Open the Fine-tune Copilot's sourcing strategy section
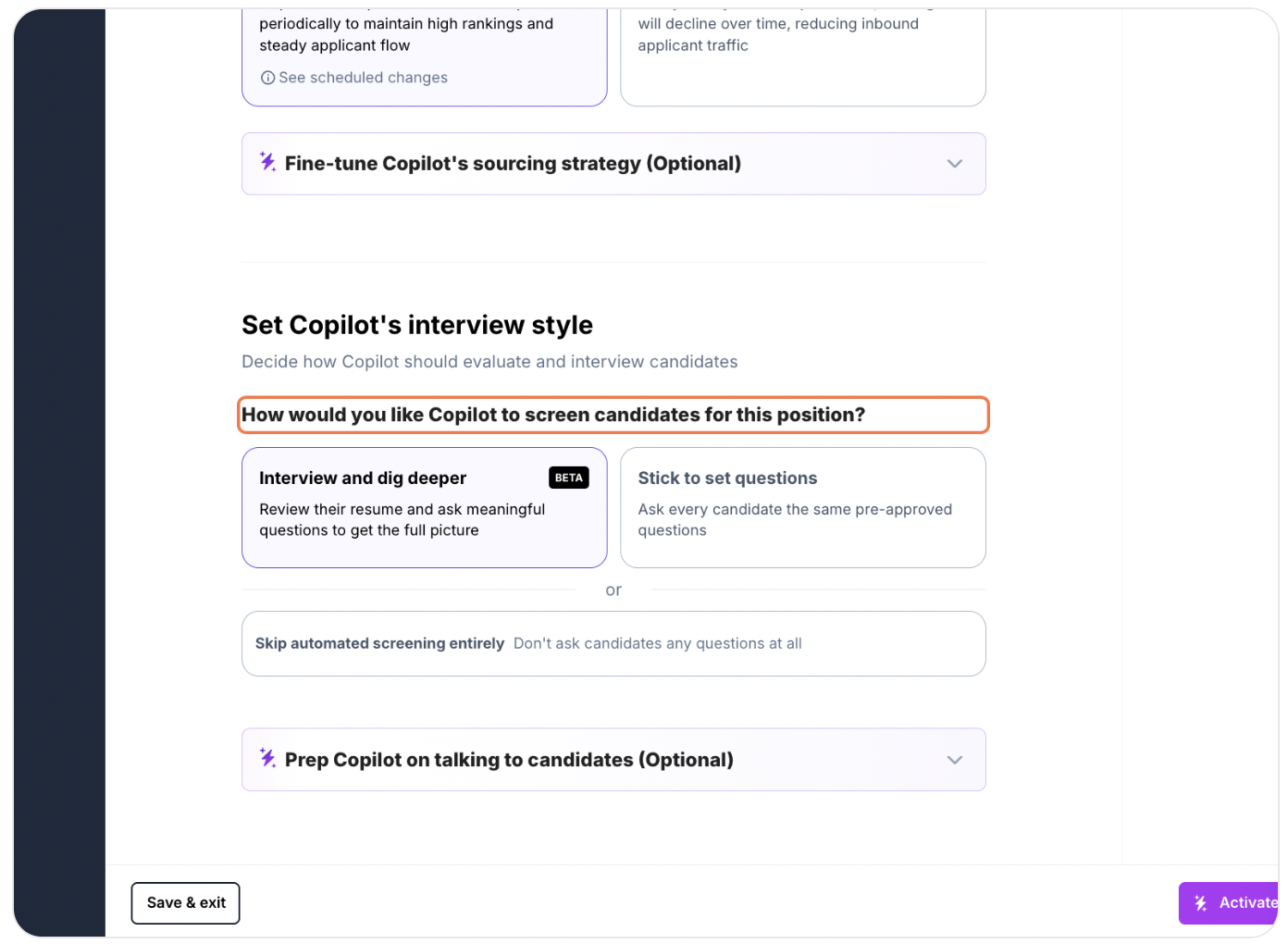 (613, 164)
